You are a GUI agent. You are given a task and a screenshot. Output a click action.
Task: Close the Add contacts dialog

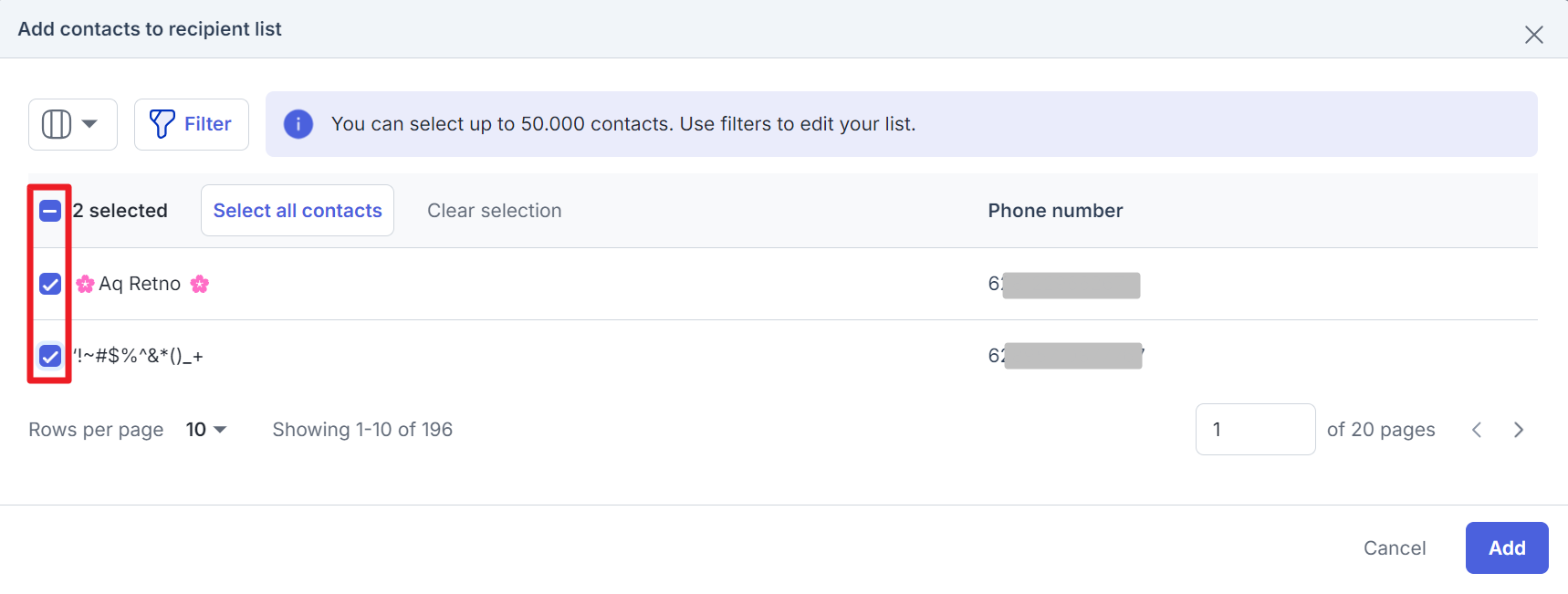coord(1534,35)
